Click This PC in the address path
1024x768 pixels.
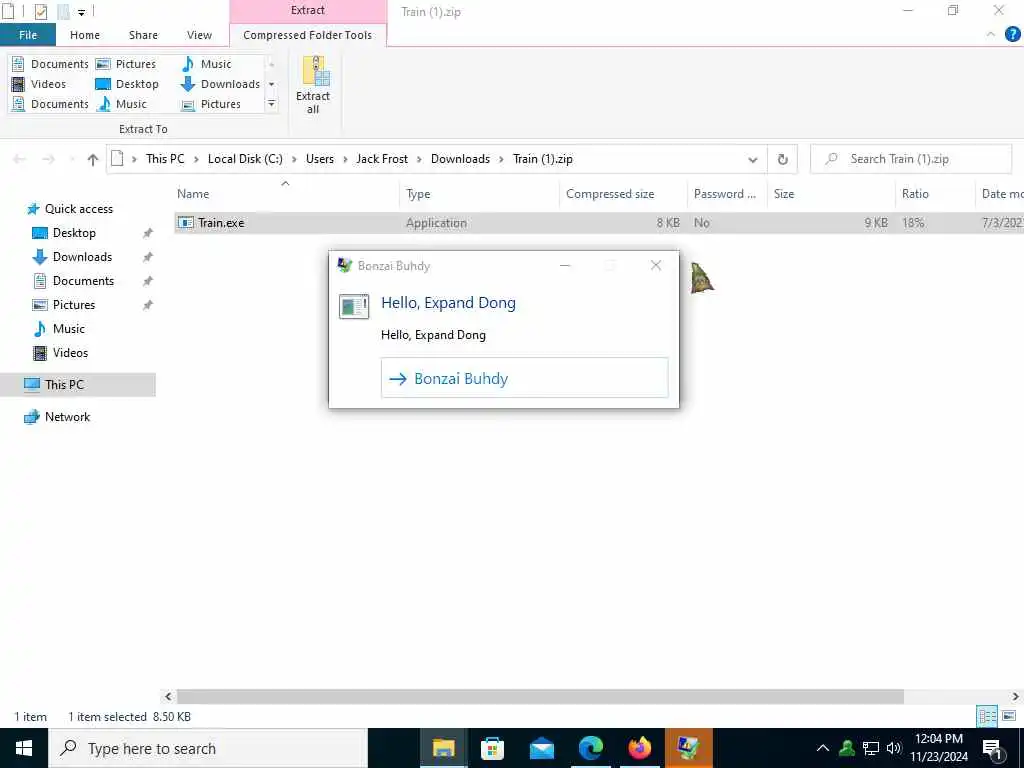click(165, 159)
